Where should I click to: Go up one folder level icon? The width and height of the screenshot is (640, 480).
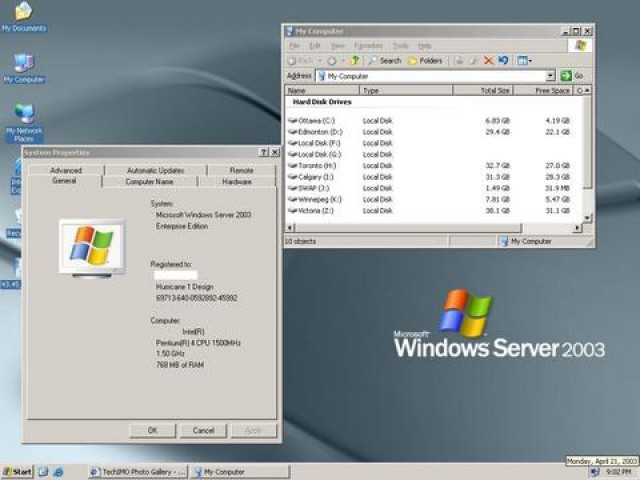tap(355, 61)
